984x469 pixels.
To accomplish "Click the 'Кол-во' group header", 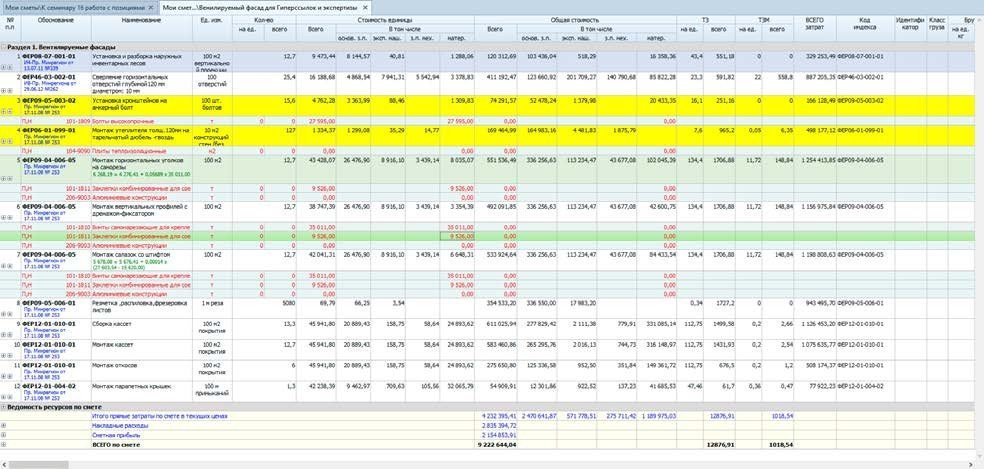I will click(x=264, y=20).
